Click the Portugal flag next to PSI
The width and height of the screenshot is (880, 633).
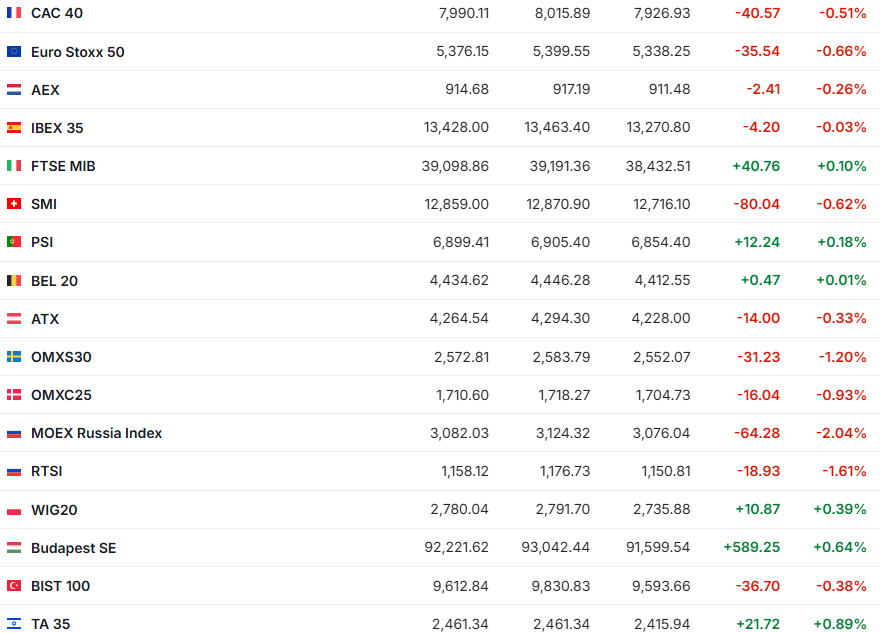pos(14,242)
